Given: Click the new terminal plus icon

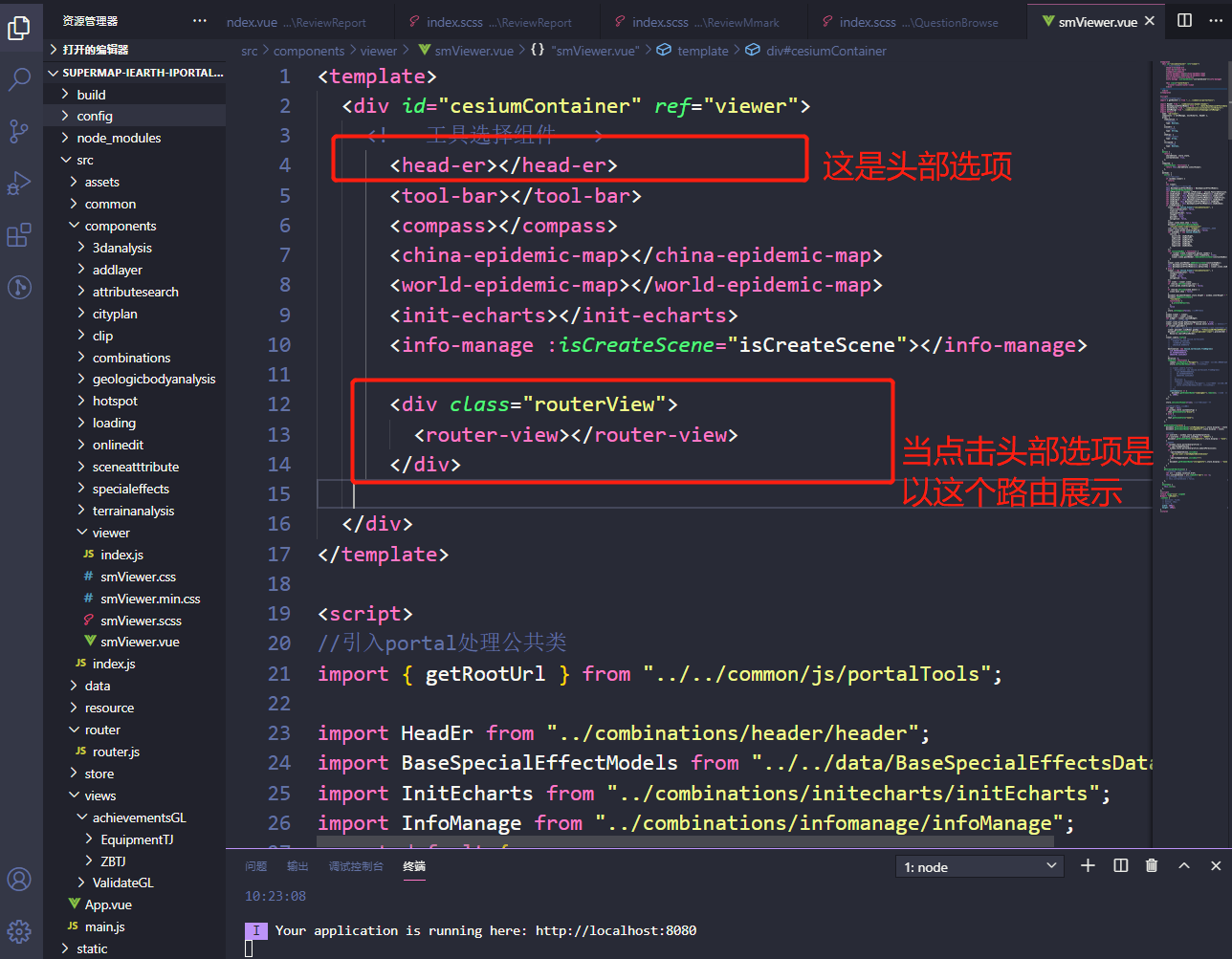Looking at the screenshot, I should click(x=1088, y=865).
